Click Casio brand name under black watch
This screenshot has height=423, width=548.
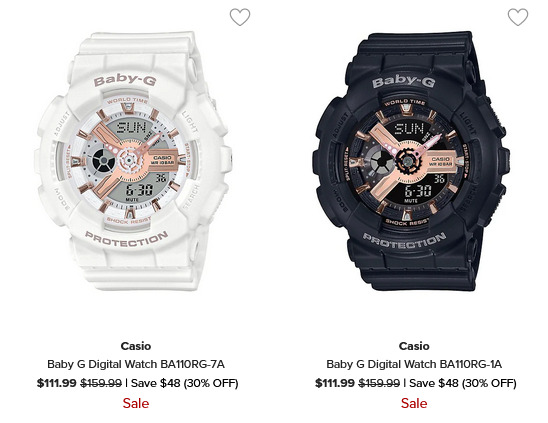(x=414, y=346)
